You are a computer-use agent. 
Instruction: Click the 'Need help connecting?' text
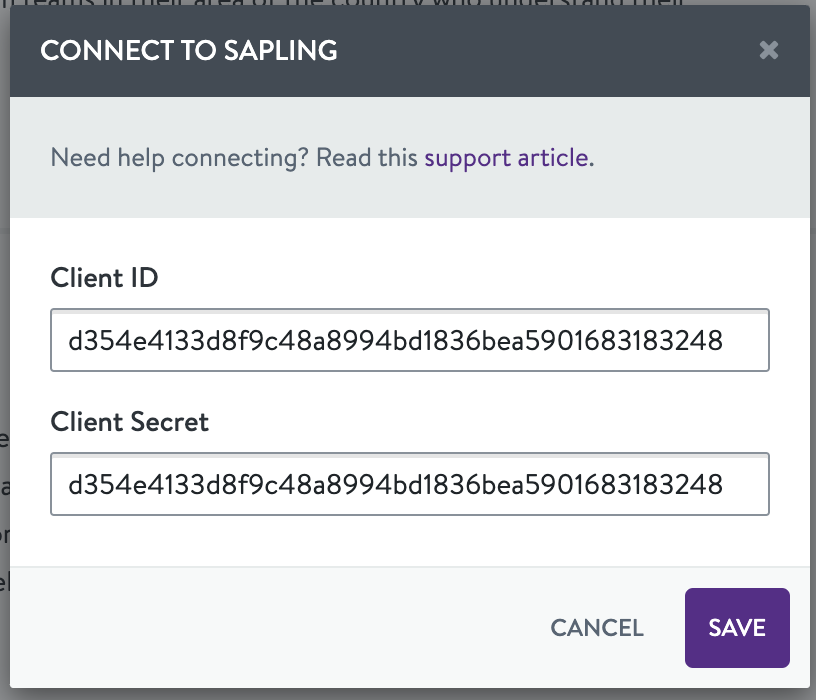click(x=181, y=158)
